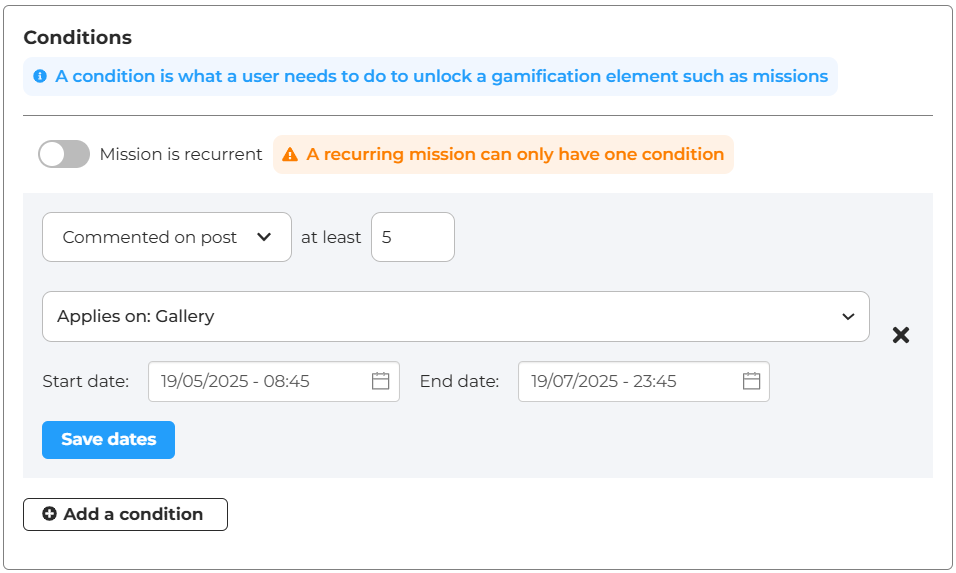Open the End date calendar icon
The width and height of the screenshot is (956, 573).
tap(751, 381)
